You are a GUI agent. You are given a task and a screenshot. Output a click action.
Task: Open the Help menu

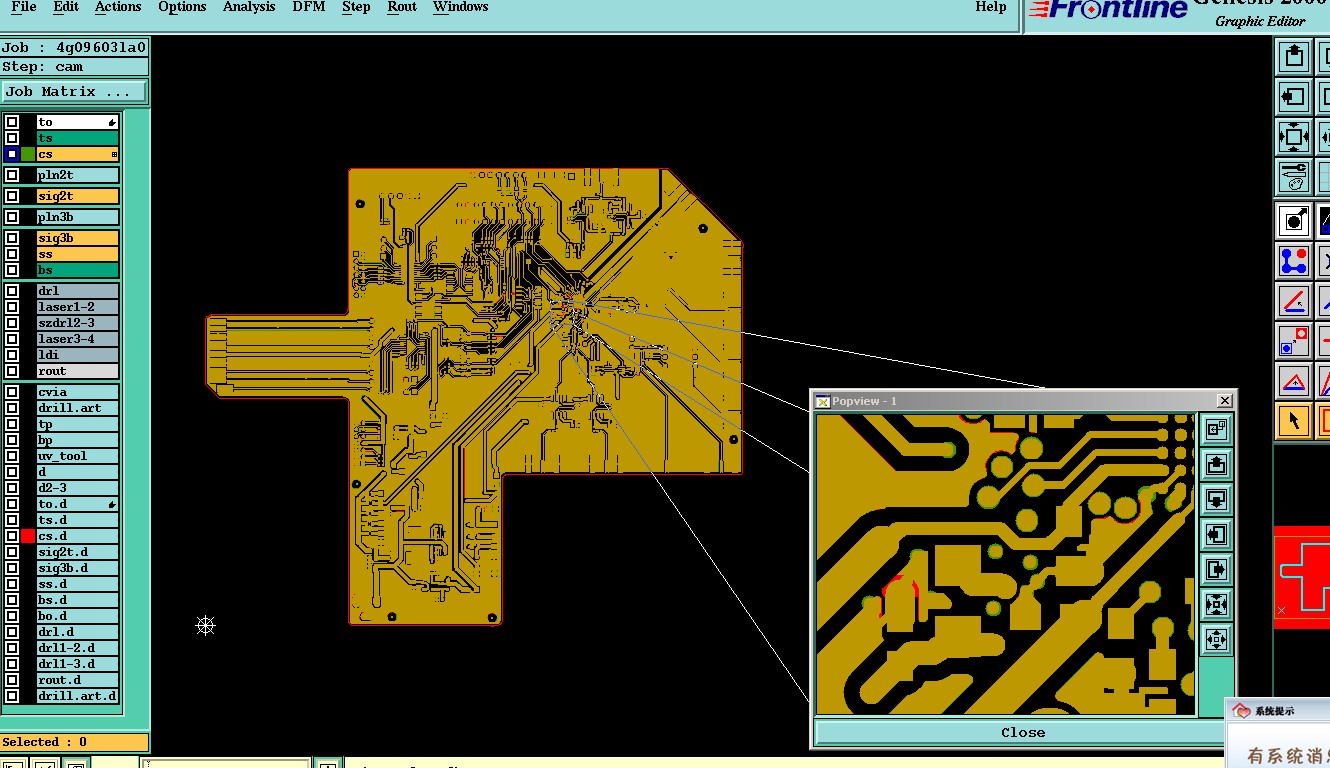991,7
